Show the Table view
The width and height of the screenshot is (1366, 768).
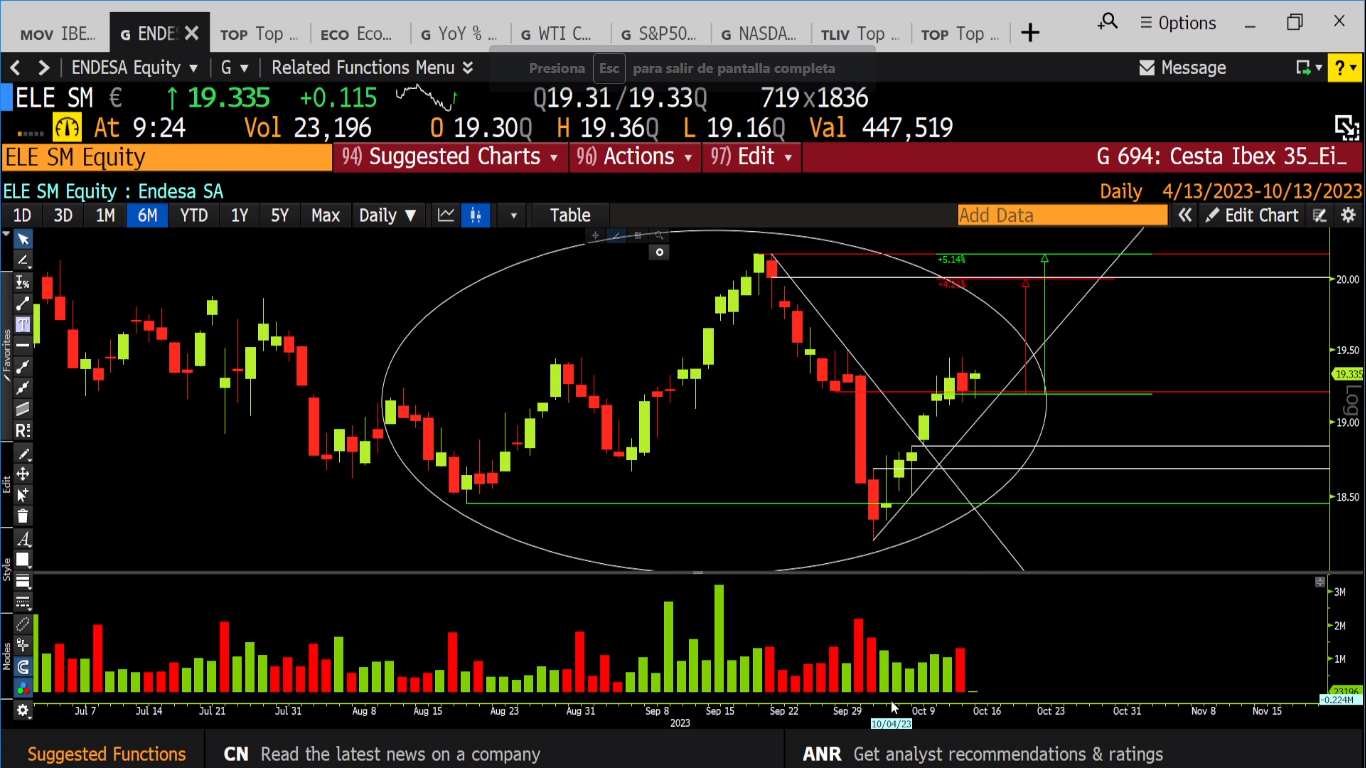(570, 215)
